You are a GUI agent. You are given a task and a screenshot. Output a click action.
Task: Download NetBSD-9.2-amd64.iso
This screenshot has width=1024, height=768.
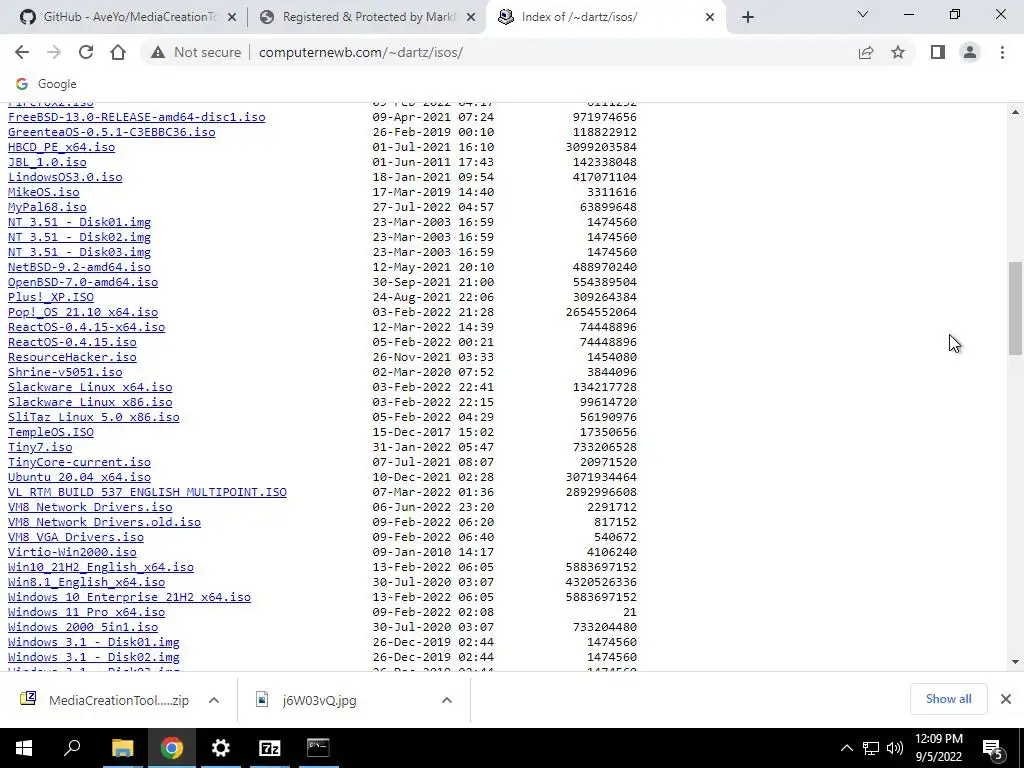(x=80, y=267)
